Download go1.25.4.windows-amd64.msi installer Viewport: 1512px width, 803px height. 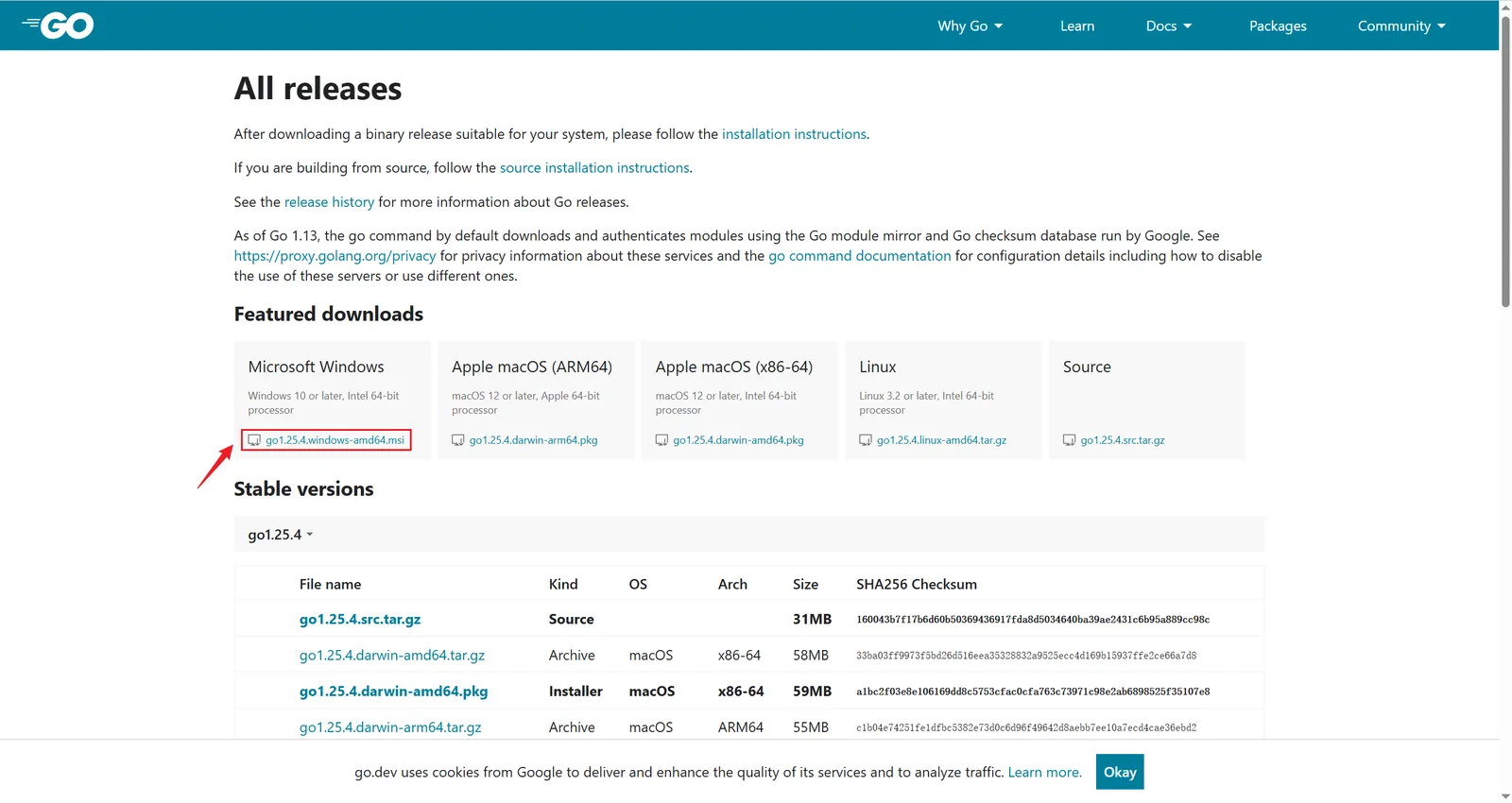point(335,440)
